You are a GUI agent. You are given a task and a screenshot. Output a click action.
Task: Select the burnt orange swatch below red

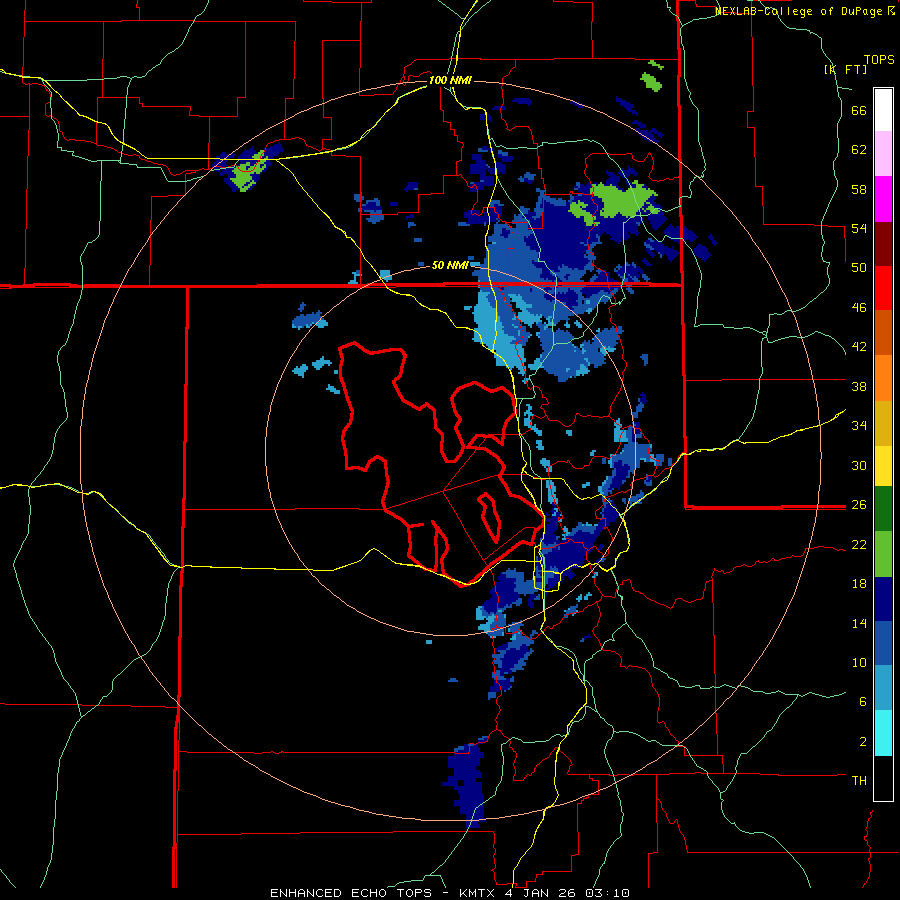pyautogui.click(x=883, y=332)
